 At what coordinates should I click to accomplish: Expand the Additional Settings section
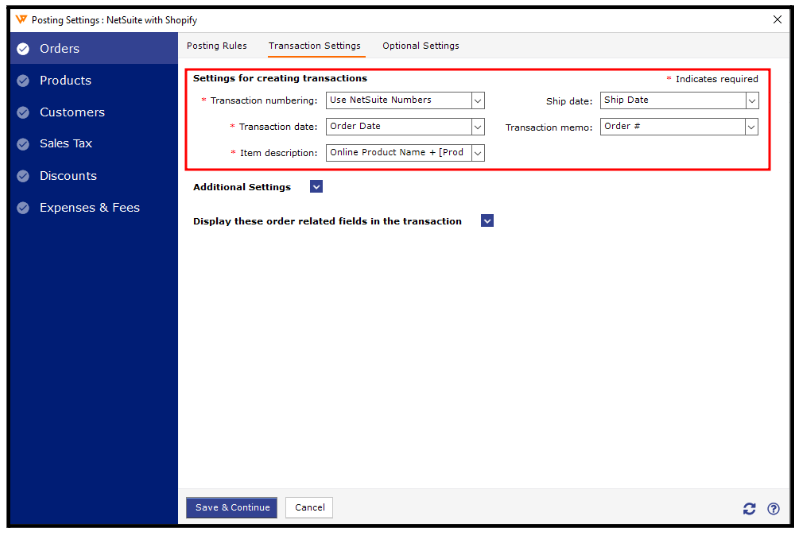tap(317, 187)
